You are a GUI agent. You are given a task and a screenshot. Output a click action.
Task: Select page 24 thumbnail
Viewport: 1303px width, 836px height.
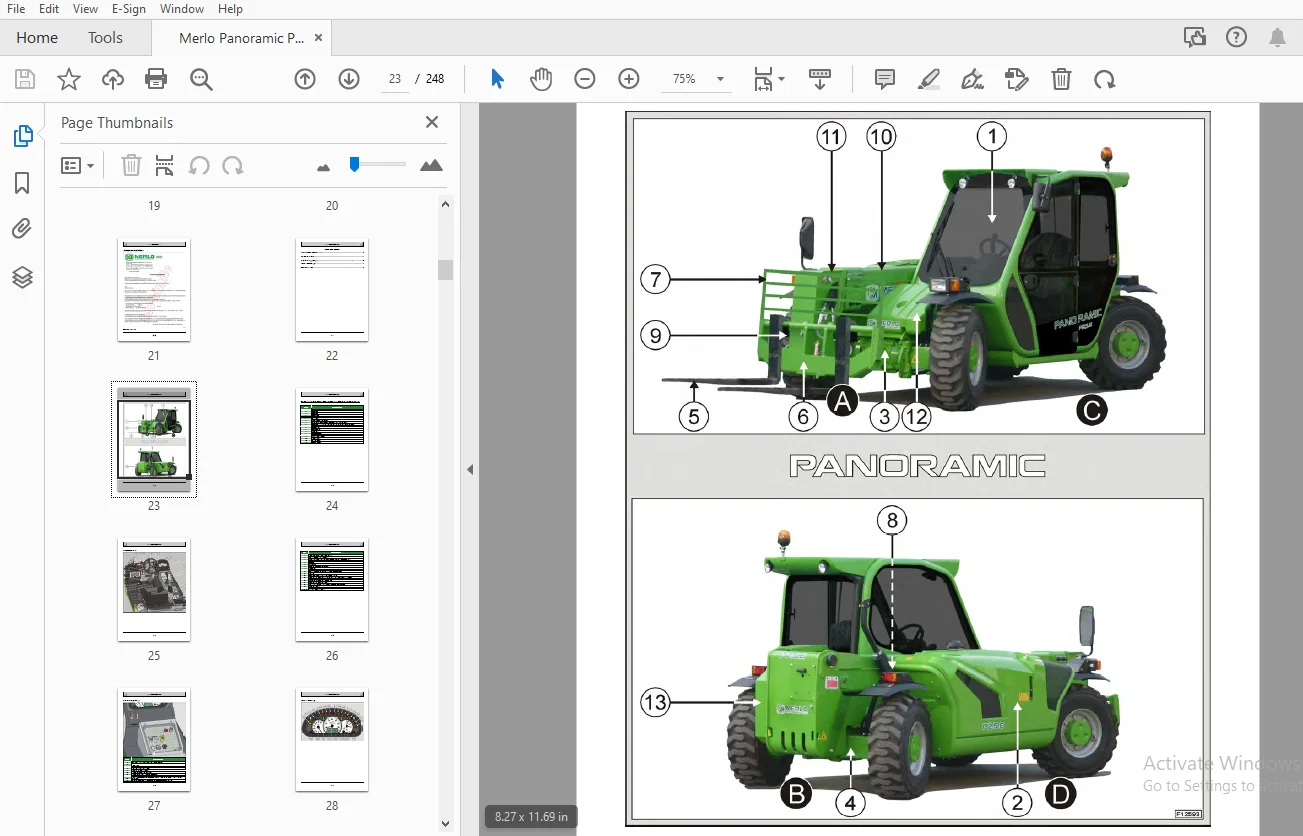click(332, 440)
